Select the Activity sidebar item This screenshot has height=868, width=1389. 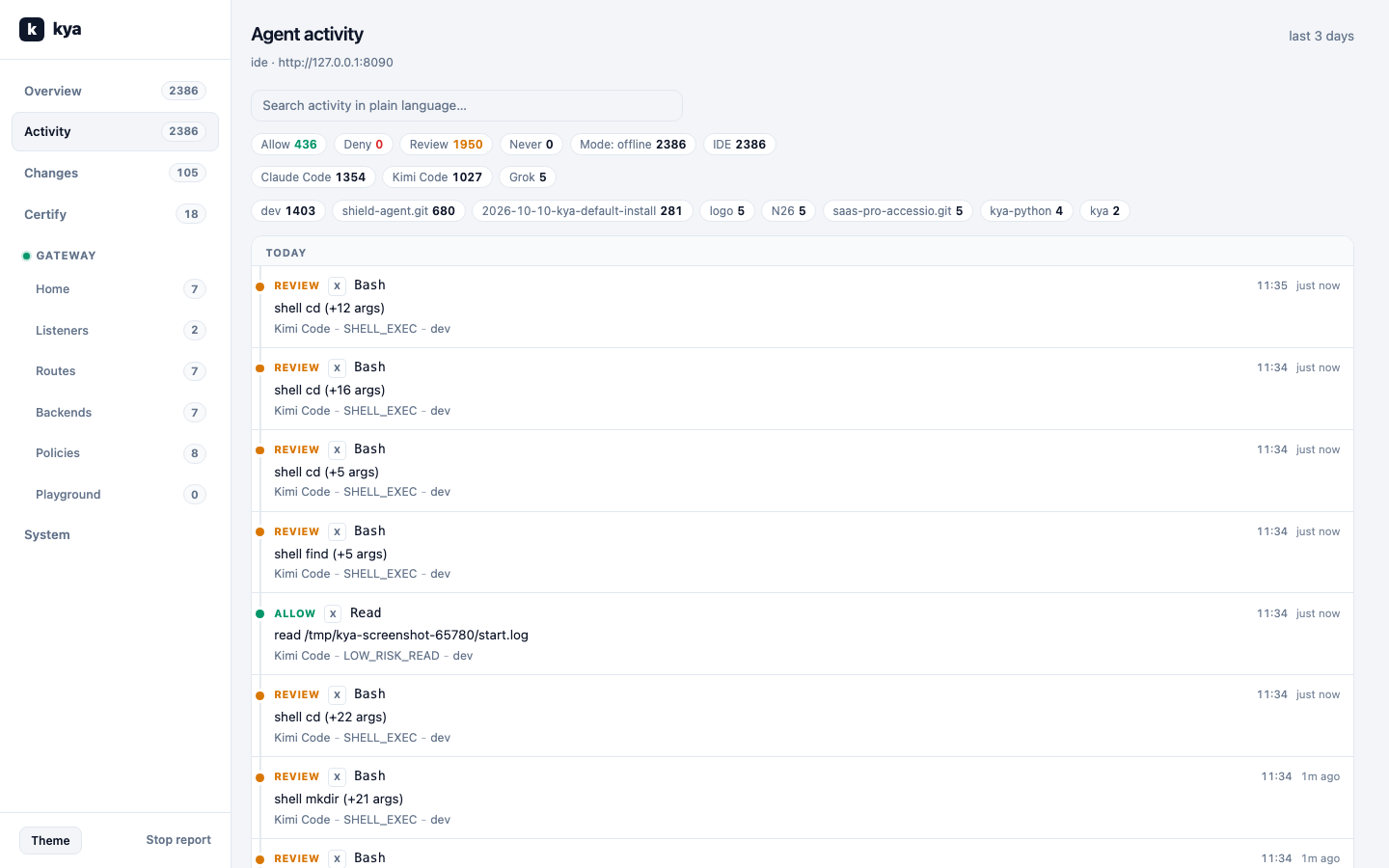coord(115,131)
